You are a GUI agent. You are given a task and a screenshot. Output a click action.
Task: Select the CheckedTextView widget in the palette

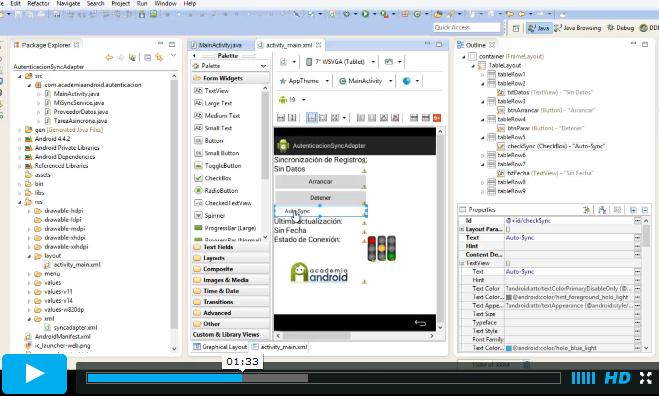[223, 203]
